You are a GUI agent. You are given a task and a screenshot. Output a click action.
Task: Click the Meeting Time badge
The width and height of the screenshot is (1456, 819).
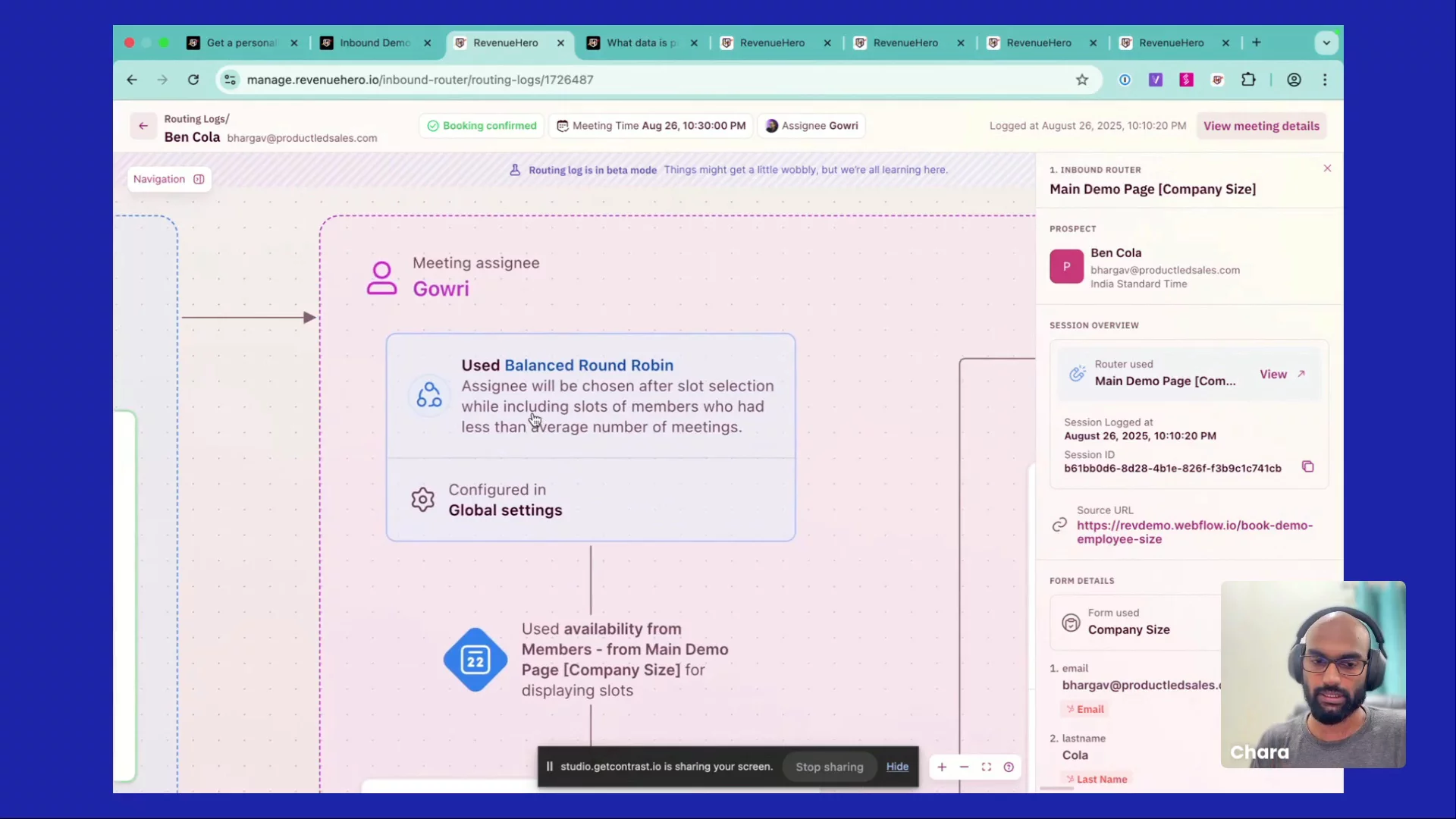(x=651, y=126)
